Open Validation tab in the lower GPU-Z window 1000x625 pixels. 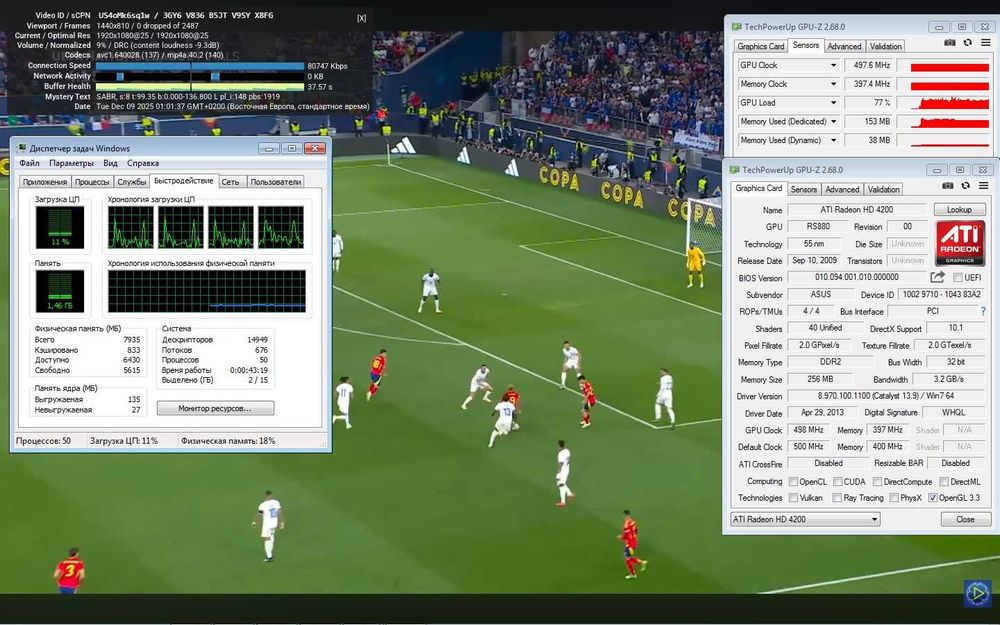pos(883,189)
